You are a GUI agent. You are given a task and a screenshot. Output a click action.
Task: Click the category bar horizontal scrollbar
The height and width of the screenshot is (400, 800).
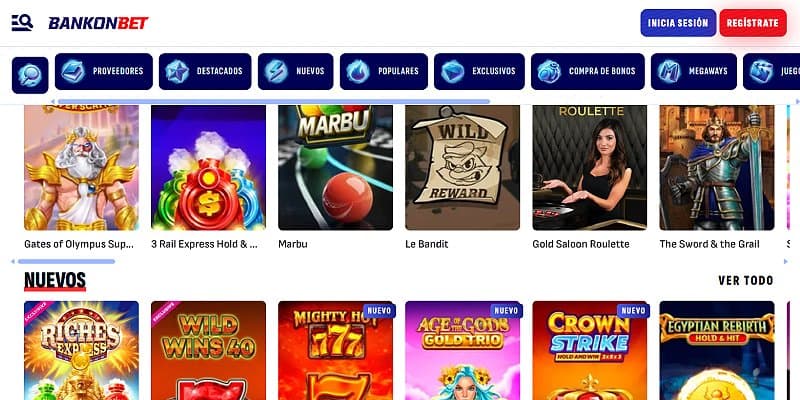coord(273,102)
